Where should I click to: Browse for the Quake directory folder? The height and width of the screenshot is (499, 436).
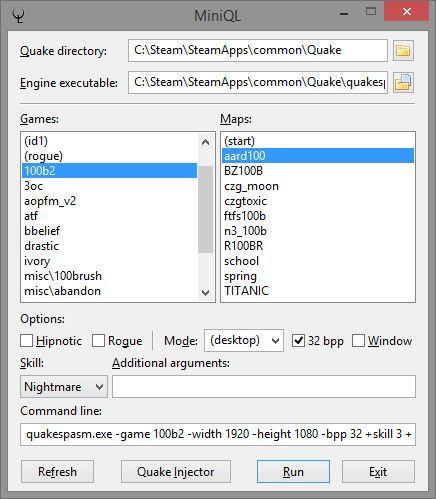[403, 51]
